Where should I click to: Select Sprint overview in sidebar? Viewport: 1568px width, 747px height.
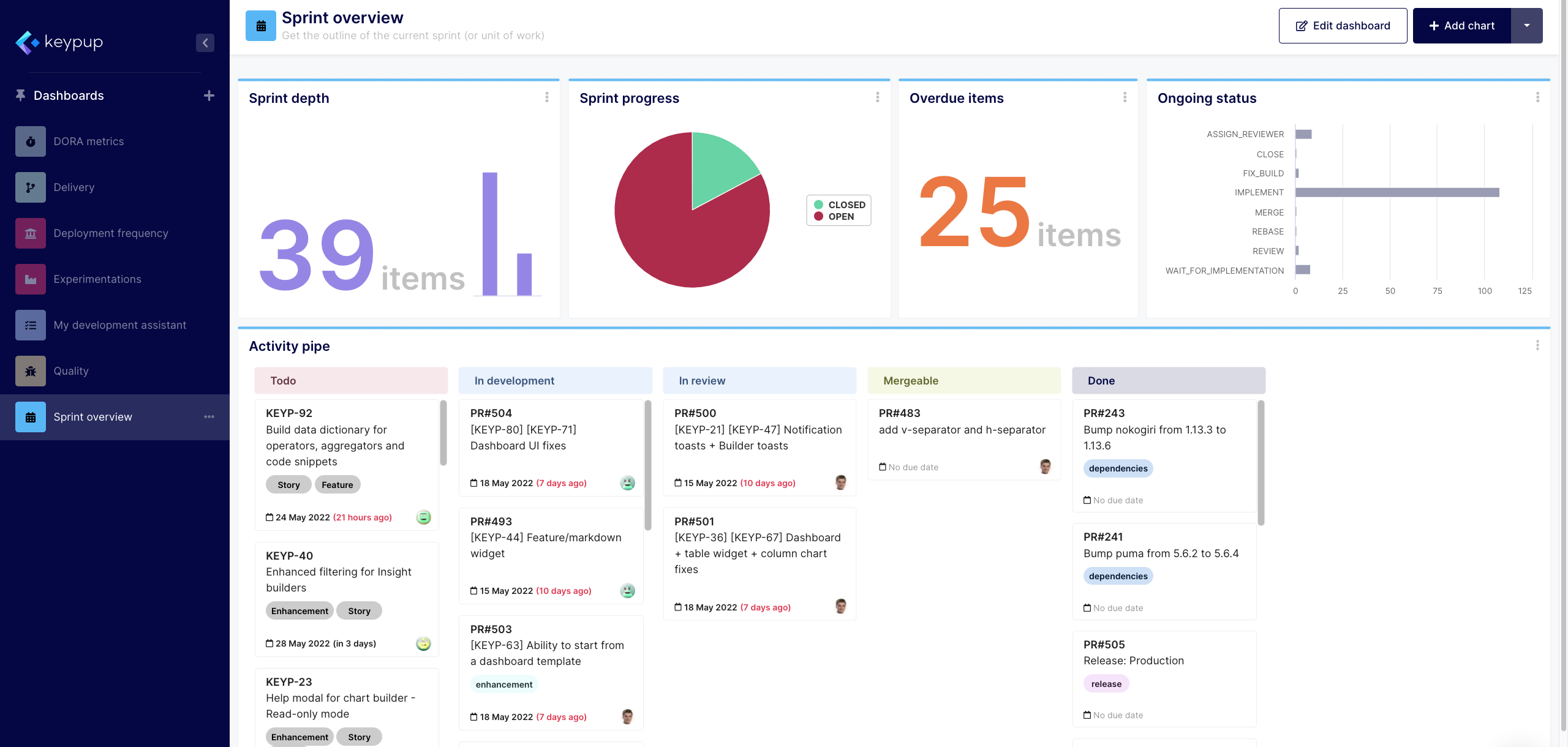point(92,417)
